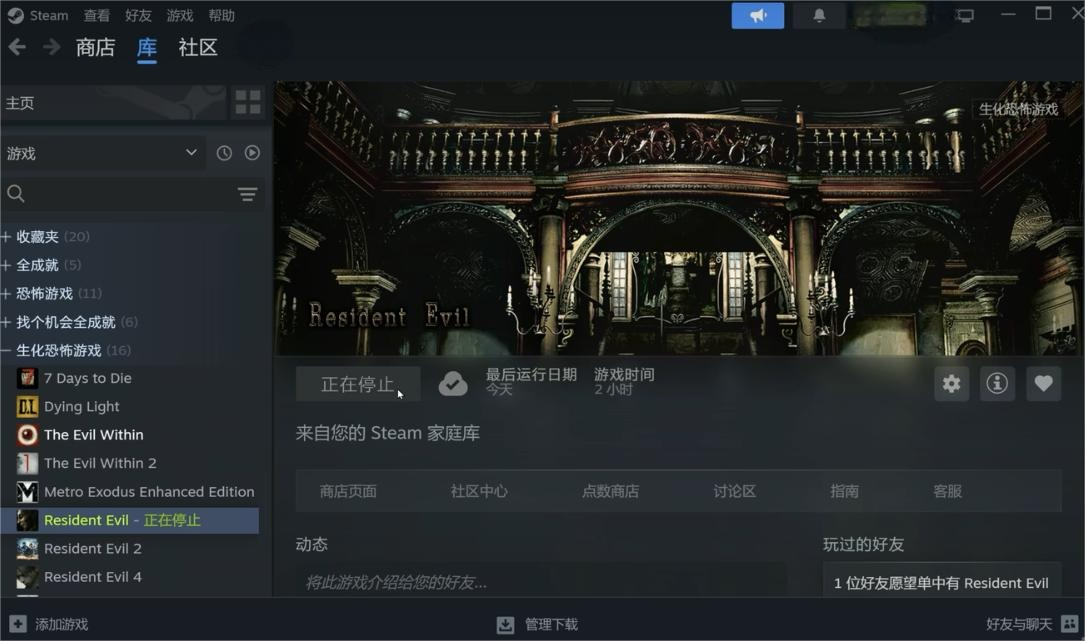Screen dimensions: 1085x641
Task: Toggle favorite heart for Resident Evil
Action: pyautogui.click(x=1043, y=383)
